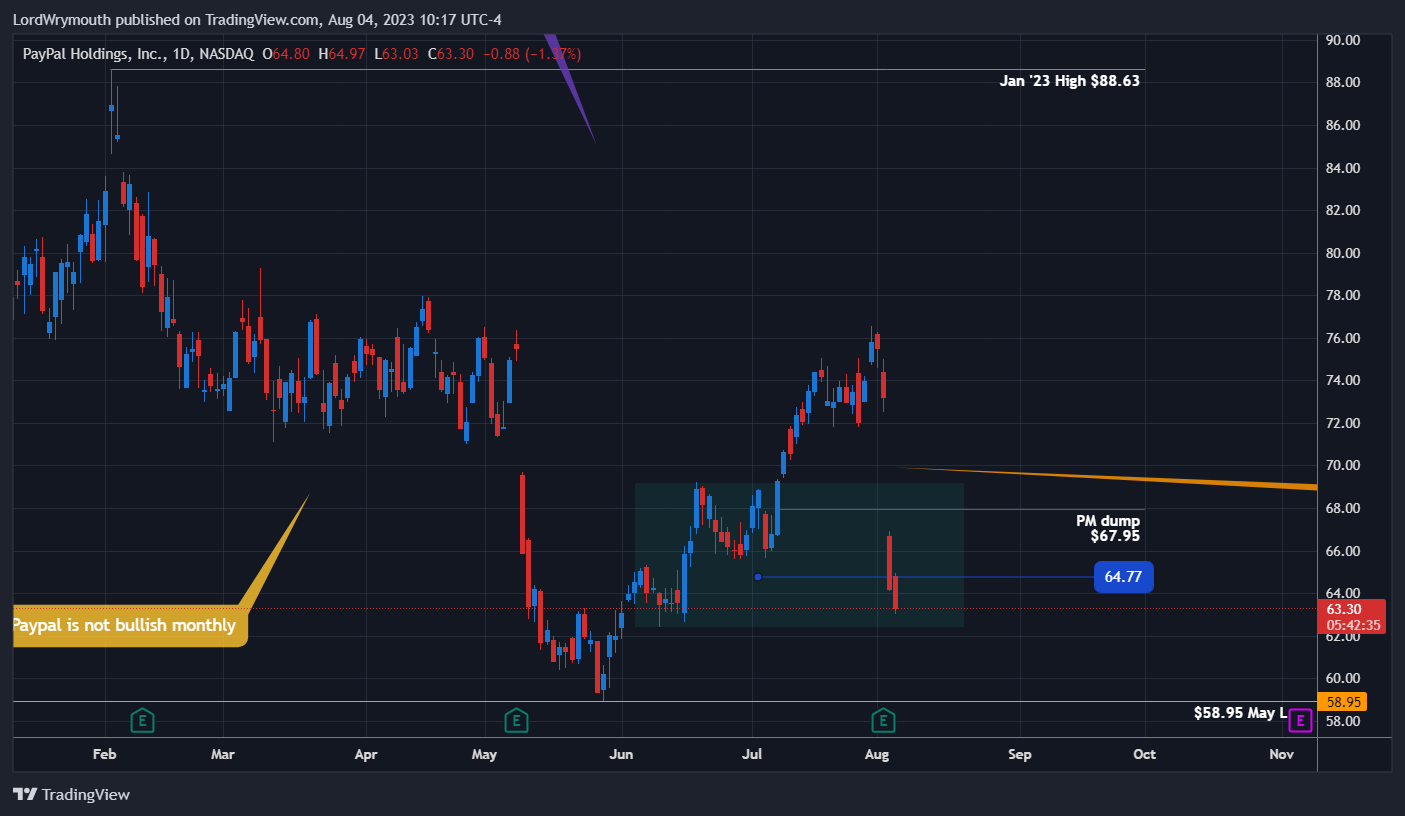The height and width of the screenshot is (816, 1405).
Task: Click the Sep label on time axis
Action: click(x=1019, y=754)
